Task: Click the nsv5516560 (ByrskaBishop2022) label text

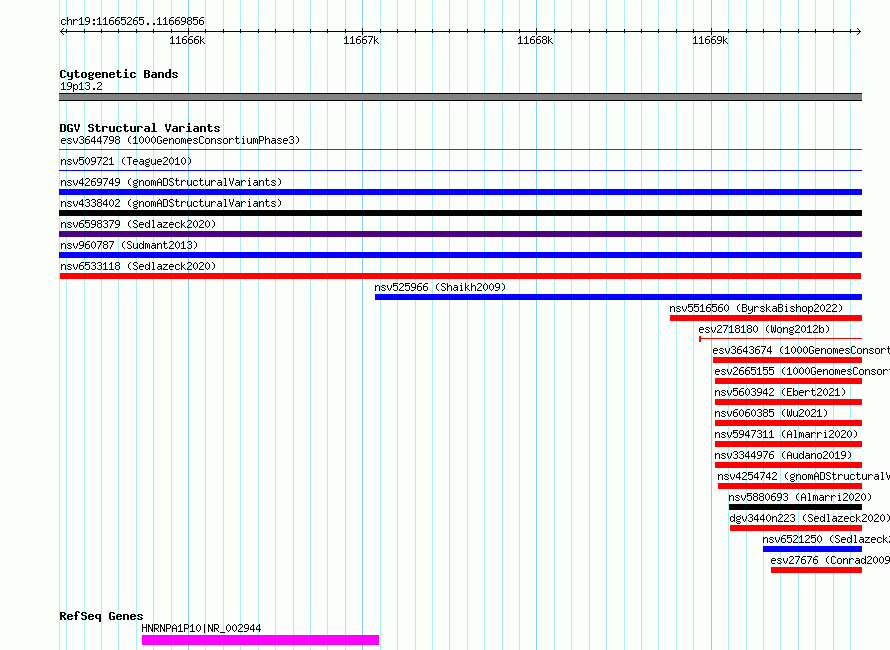Action: tap(756, 308)
